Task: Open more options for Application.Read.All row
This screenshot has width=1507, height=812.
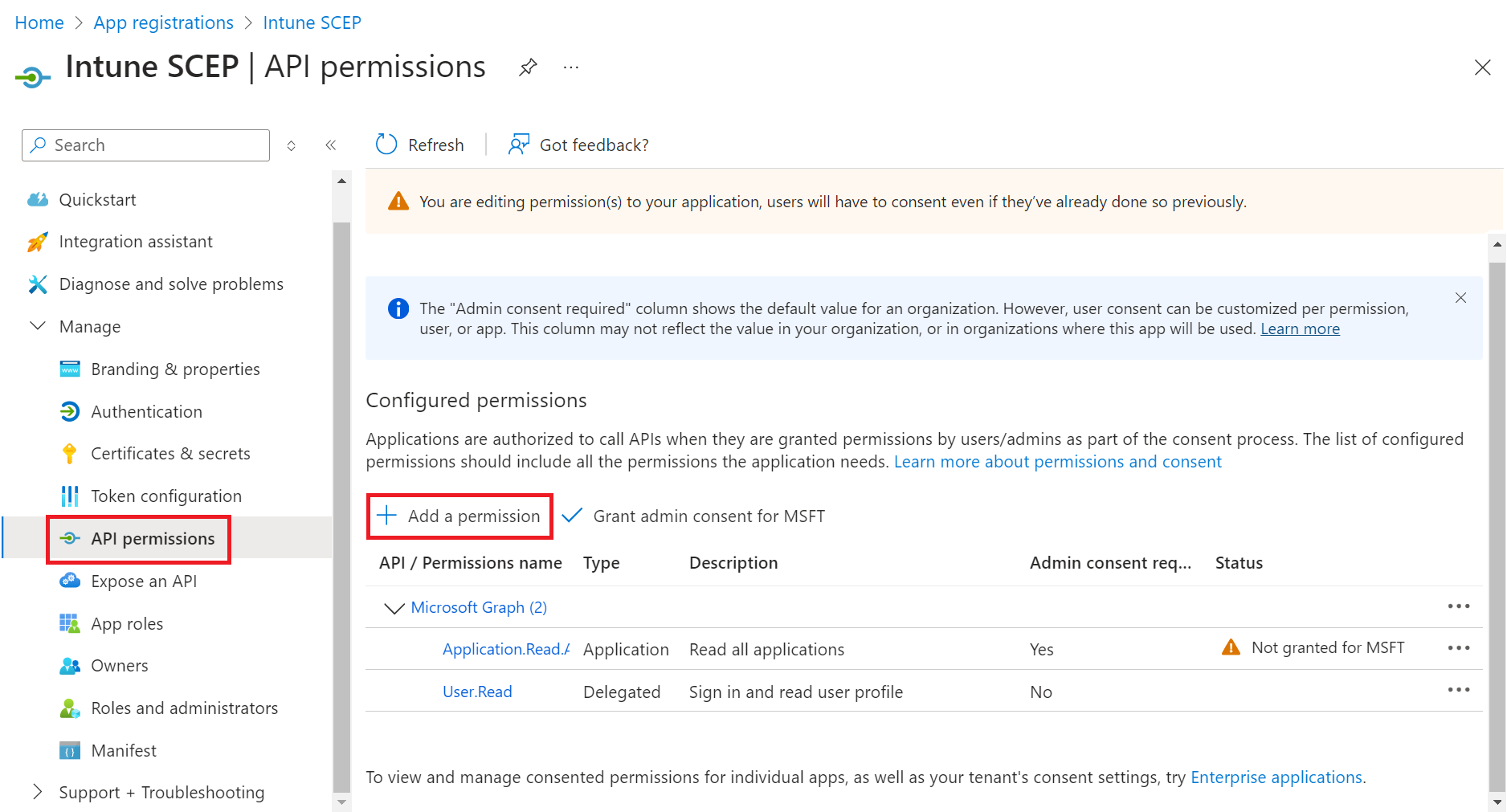Action: click(1458, 648)
